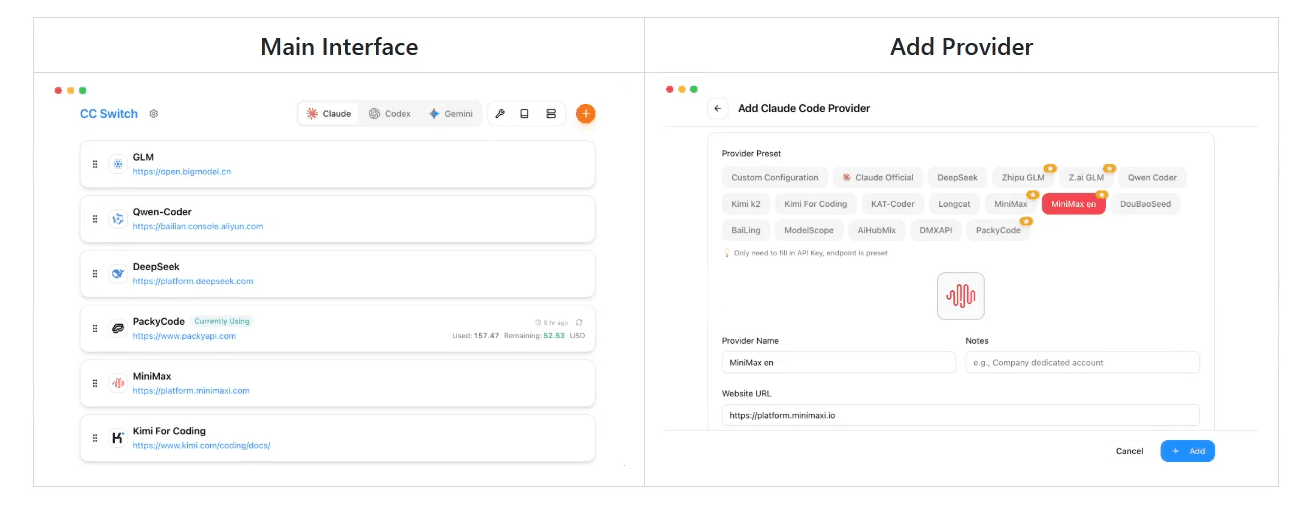Switch to the Gemini tab
Screen dimensions: 1307x517
tap(450, 114)
